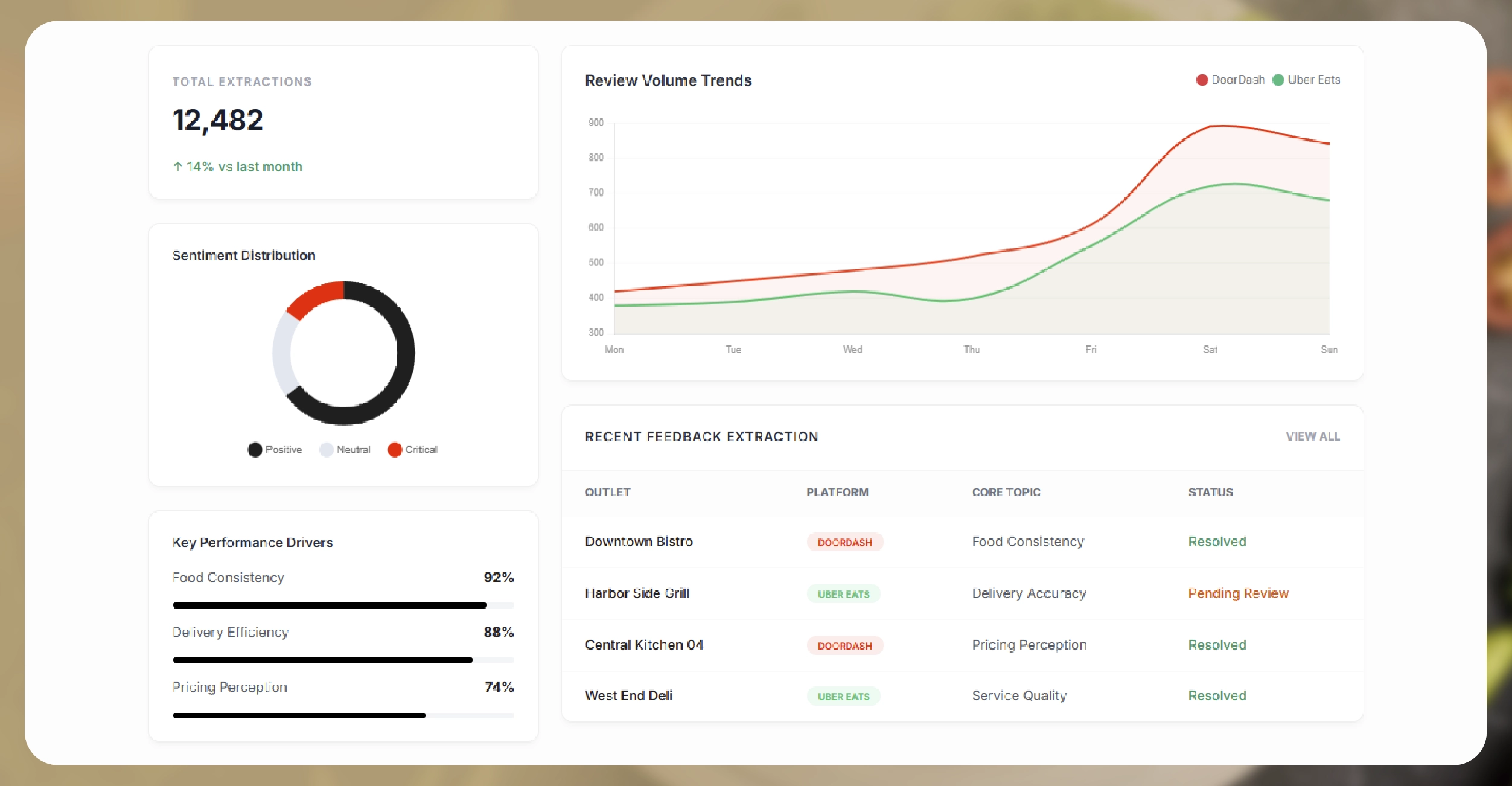Open Pending Review status for Harbor Side Grill
The width and height of the screenshot is (1512, 786).
point(1238,594)
